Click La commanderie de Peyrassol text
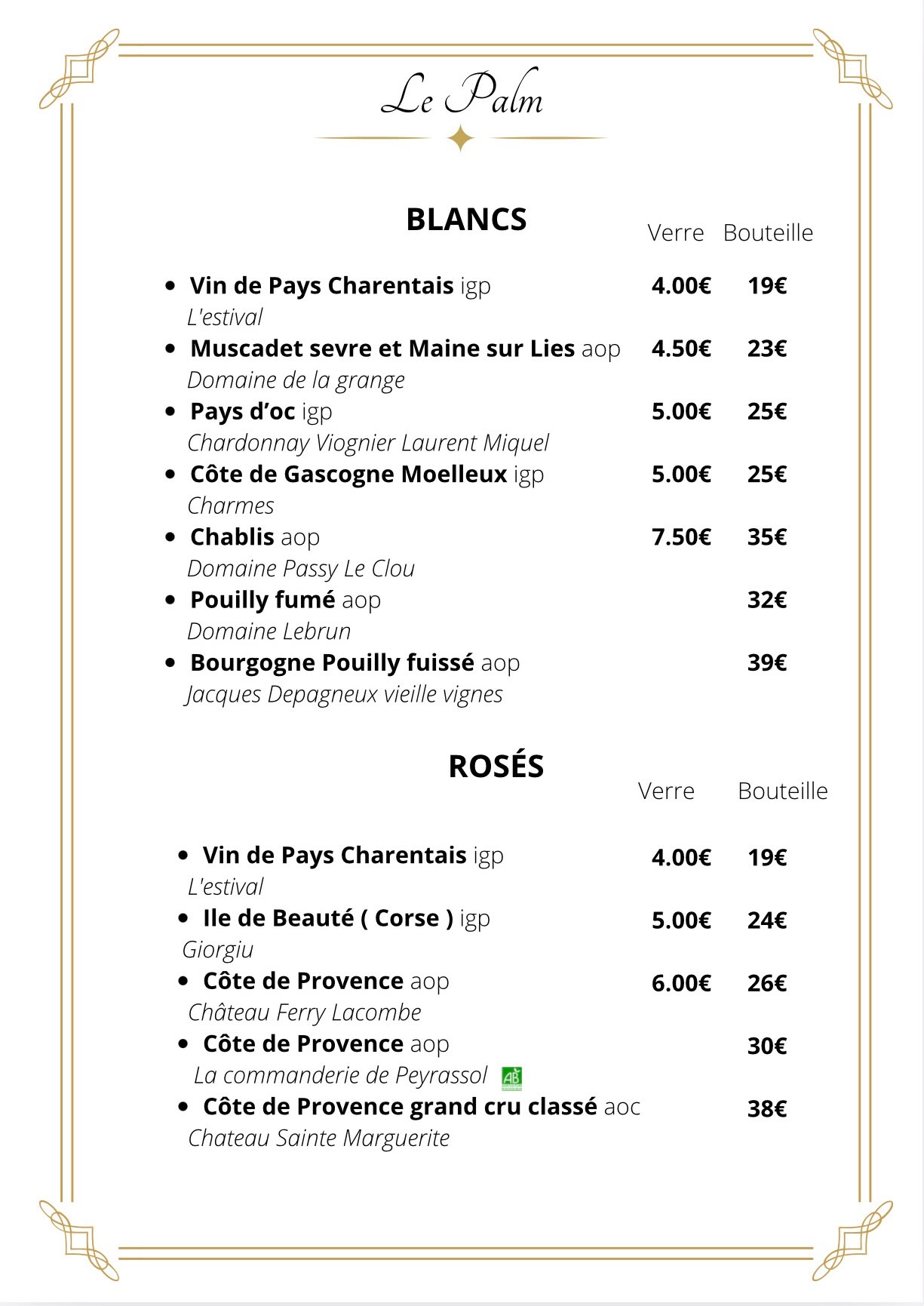 point(340,1075)
